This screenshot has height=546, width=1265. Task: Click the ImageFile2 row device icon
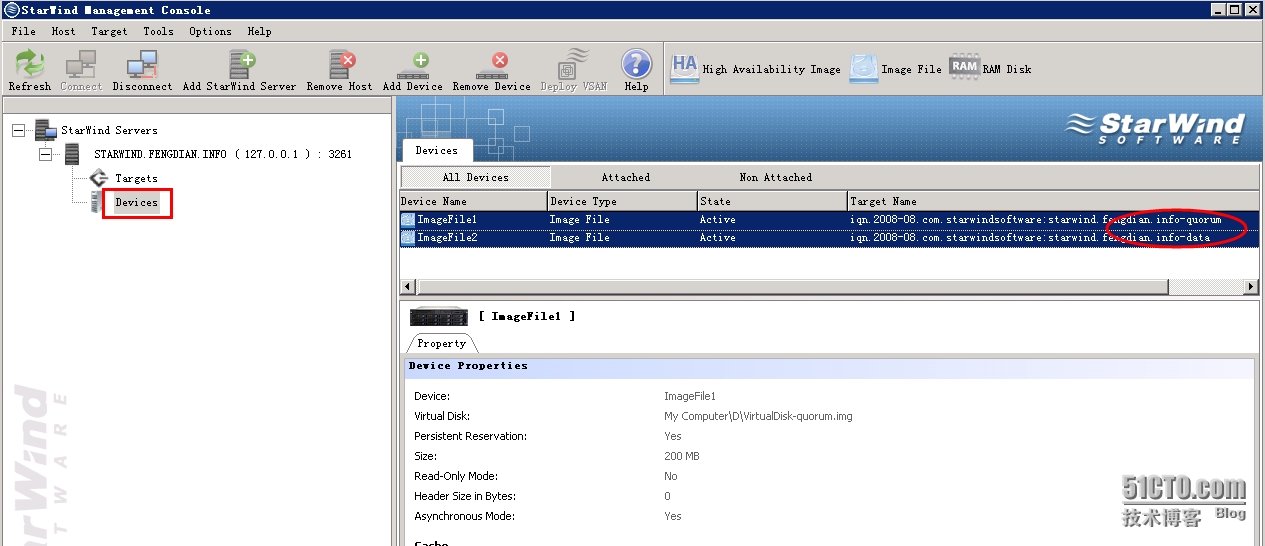pyautogui.click(x=408, y=237)
